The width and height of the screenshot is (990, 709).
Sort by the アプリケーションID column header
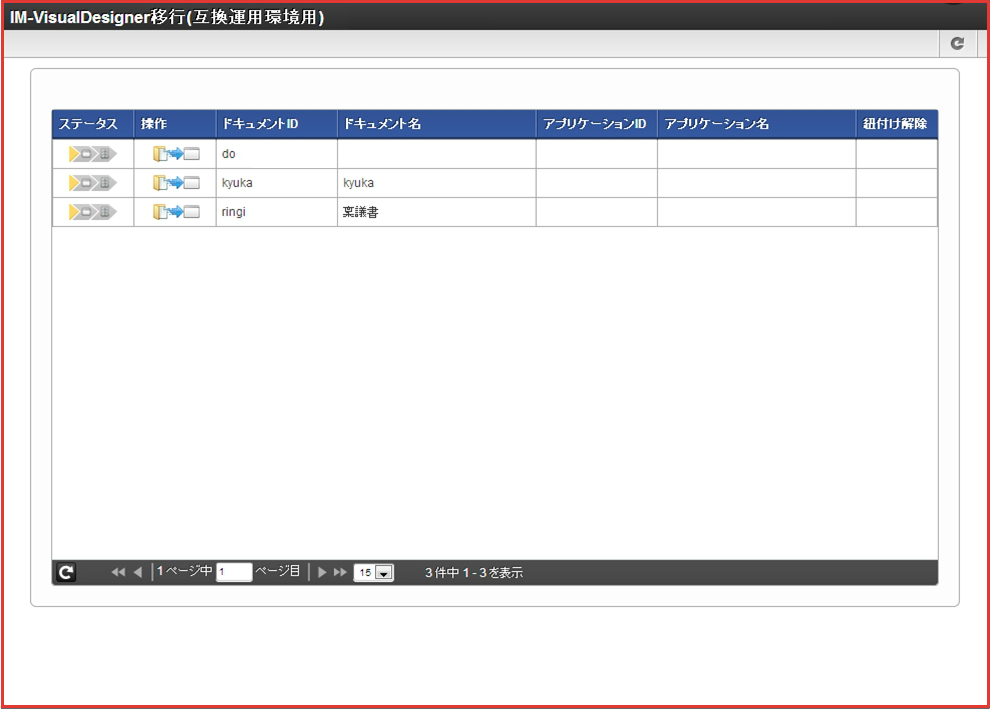tap(597, 124)
